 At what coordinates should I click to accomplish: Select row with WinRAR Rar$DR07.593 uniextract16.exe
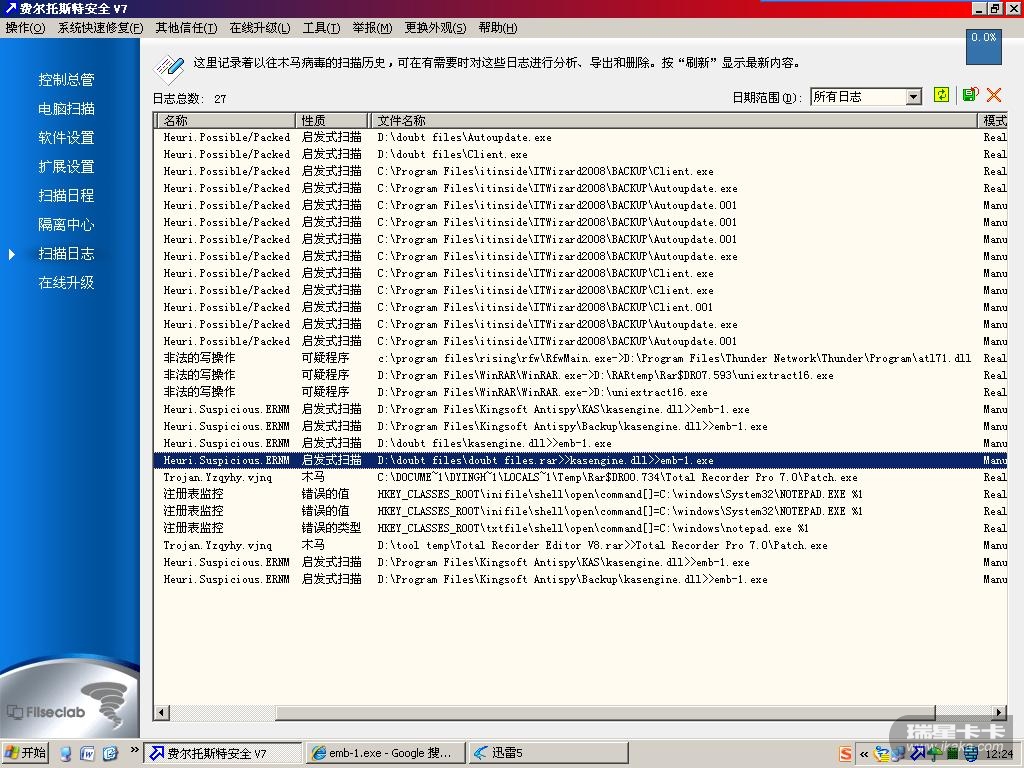[581, 375]
